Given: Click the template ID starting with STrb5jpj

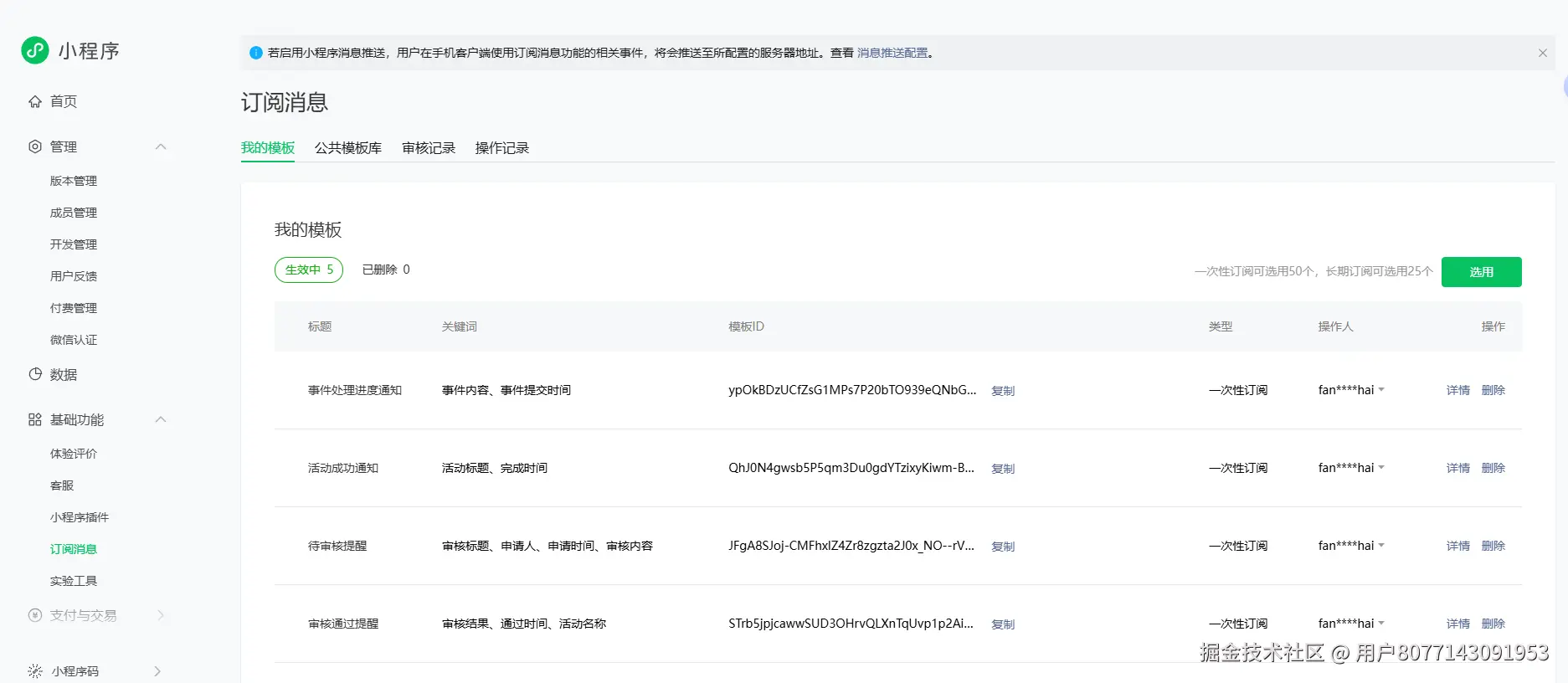Looking at the screenshot, I should [851, 624].
